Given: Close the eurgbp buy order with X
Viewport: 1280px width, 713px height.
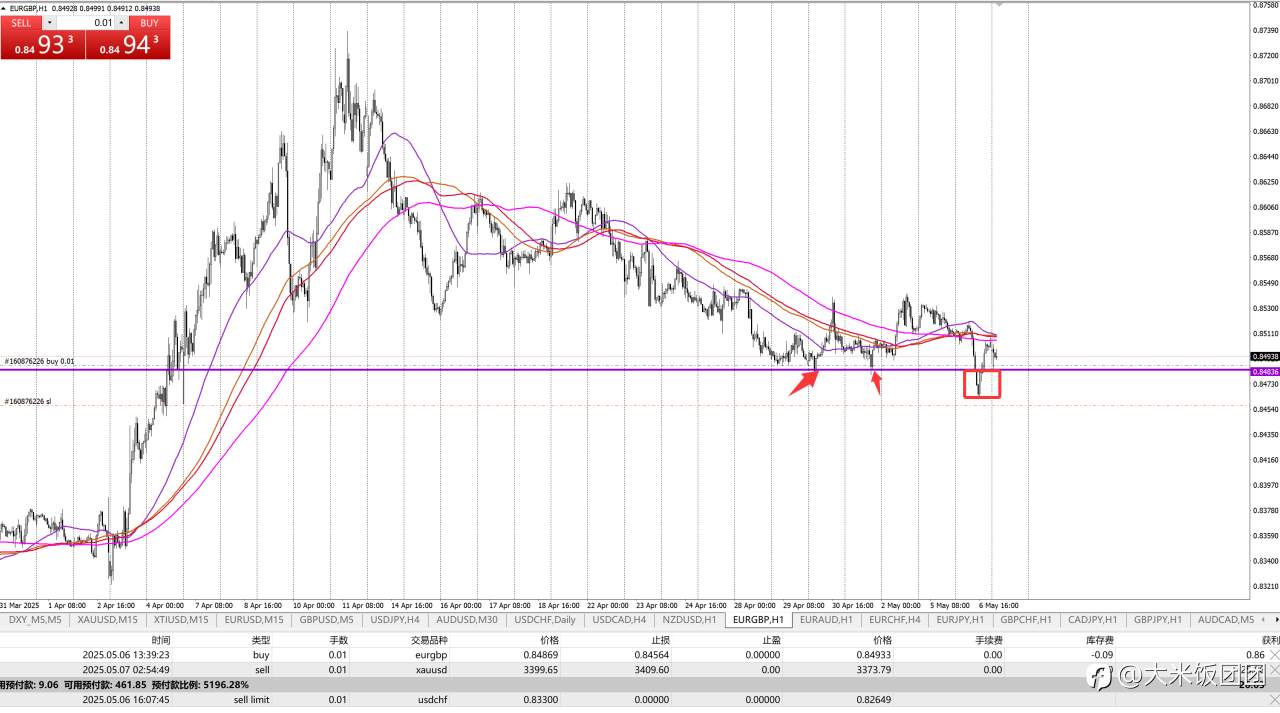Looking at the screenshot, I should 1273,655.
